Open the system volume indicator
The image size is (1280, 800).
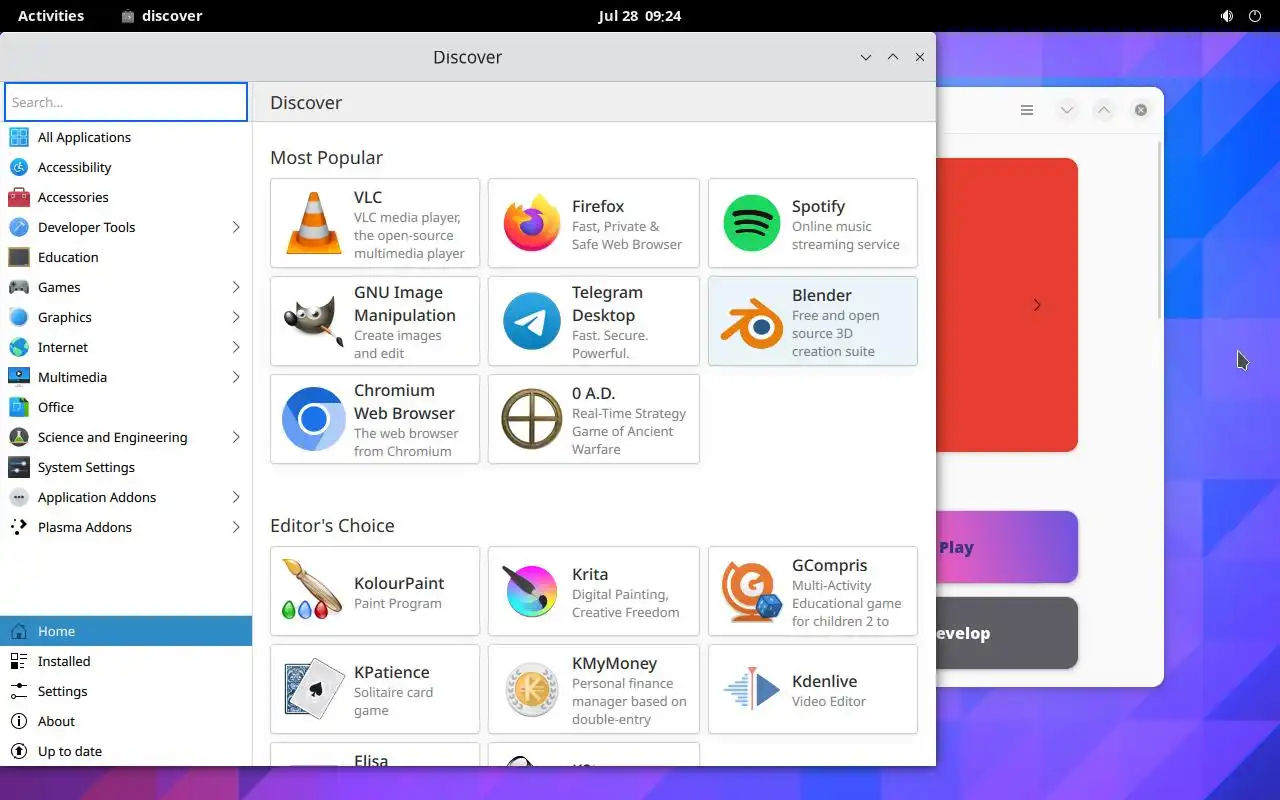pyautogui.click(x=1227, y=16)
